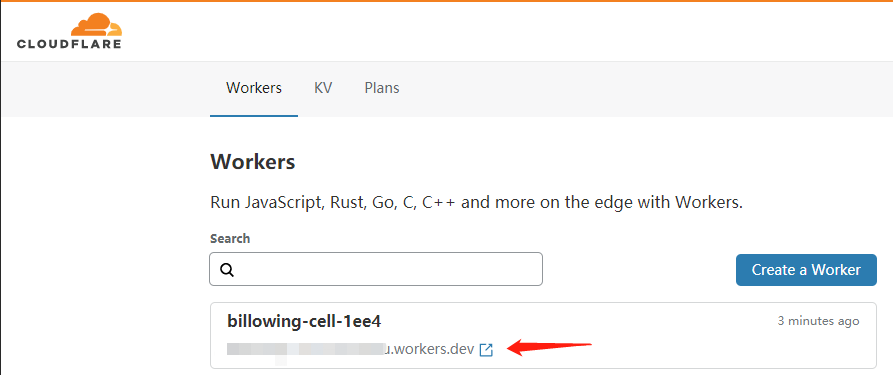This screenshot has height=375, width=893.
Task: Click the orange Cloudflare cloud logo
Action: (96, 25)
